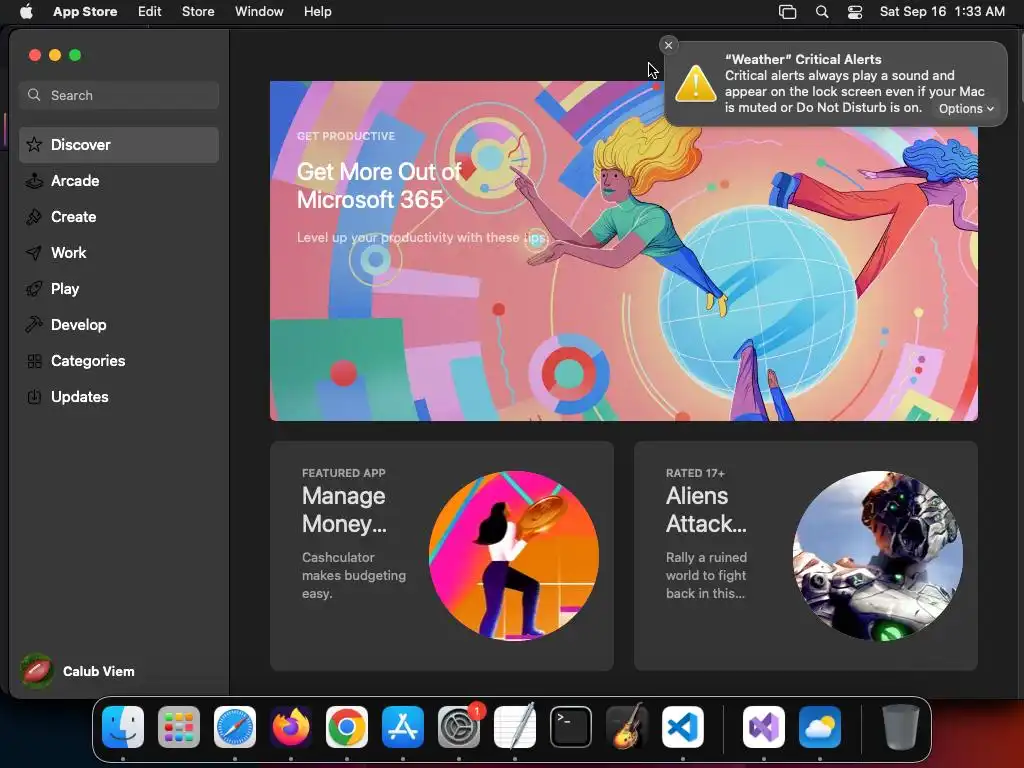The image size is (1024, 768).
Task: Open the Store menu
Action: (198, 12)
